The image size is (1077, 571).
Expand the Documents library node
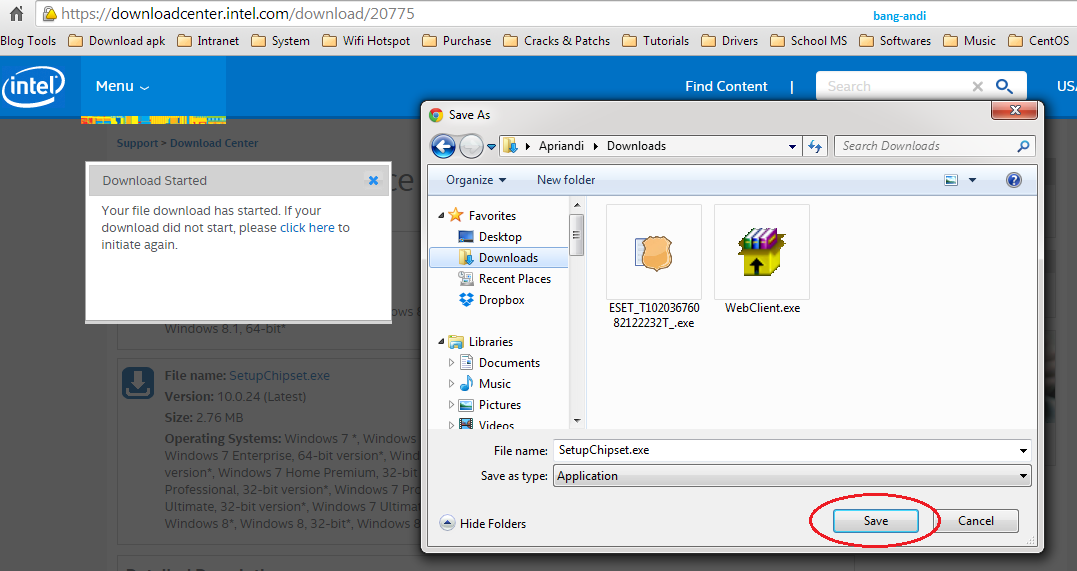pyautogui.click(x=451, y=362)
